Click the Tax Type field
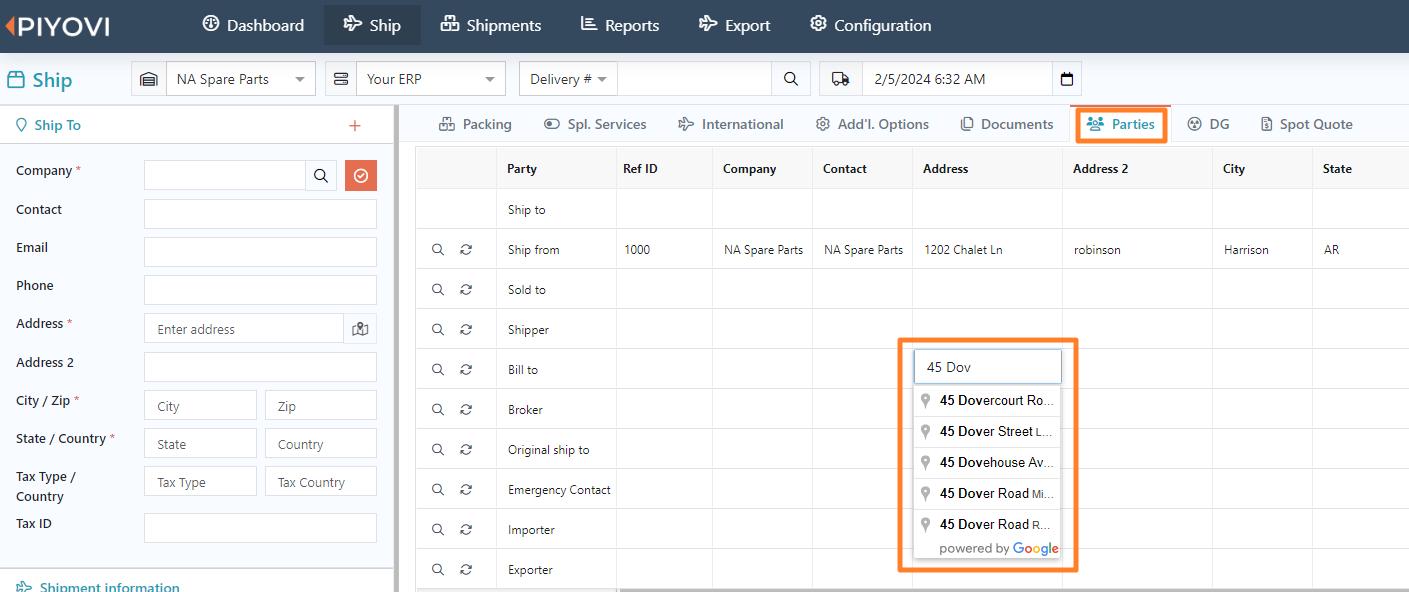 tap(200, 481)
